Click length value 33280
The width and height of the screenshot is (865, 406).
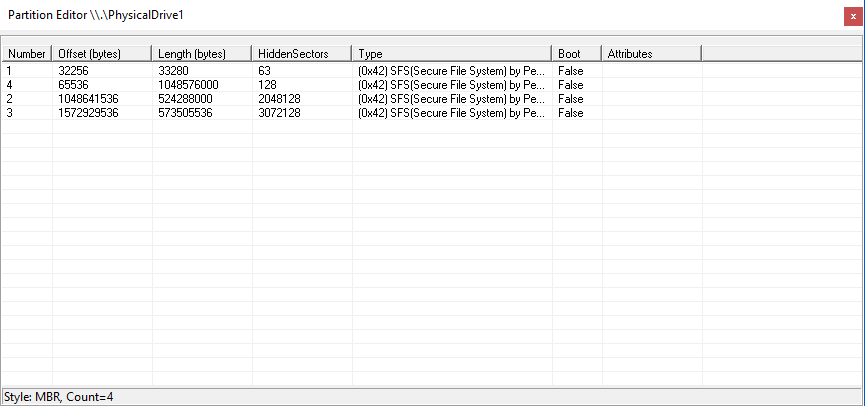click(173, 71)
